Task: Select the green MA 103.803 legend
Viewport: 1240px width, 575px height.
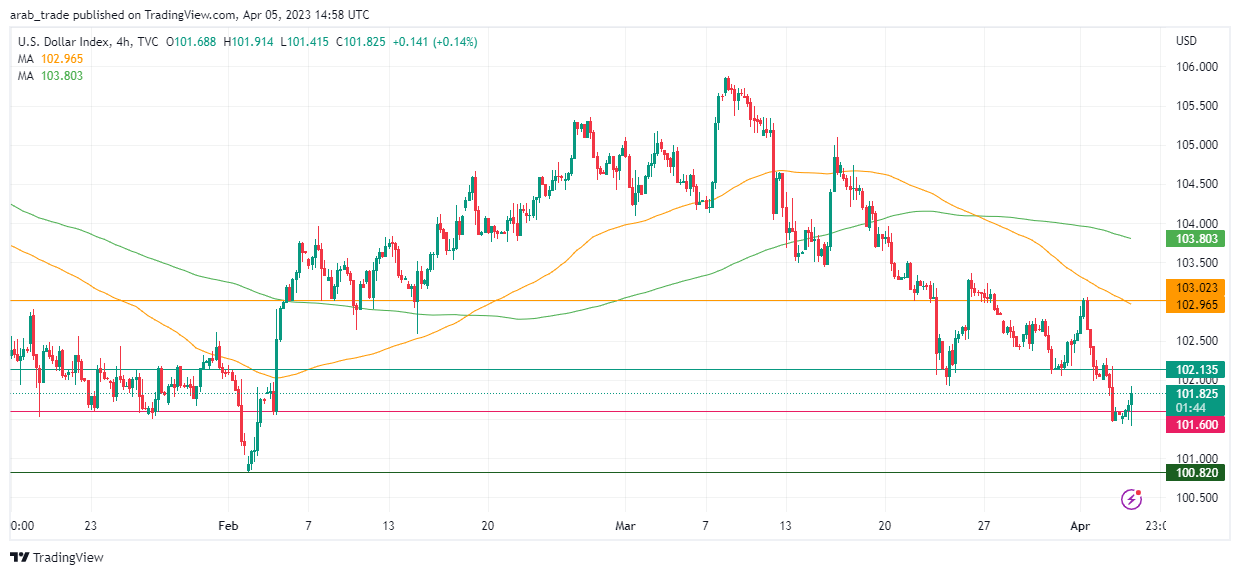Action: click(x=49, y=75)
